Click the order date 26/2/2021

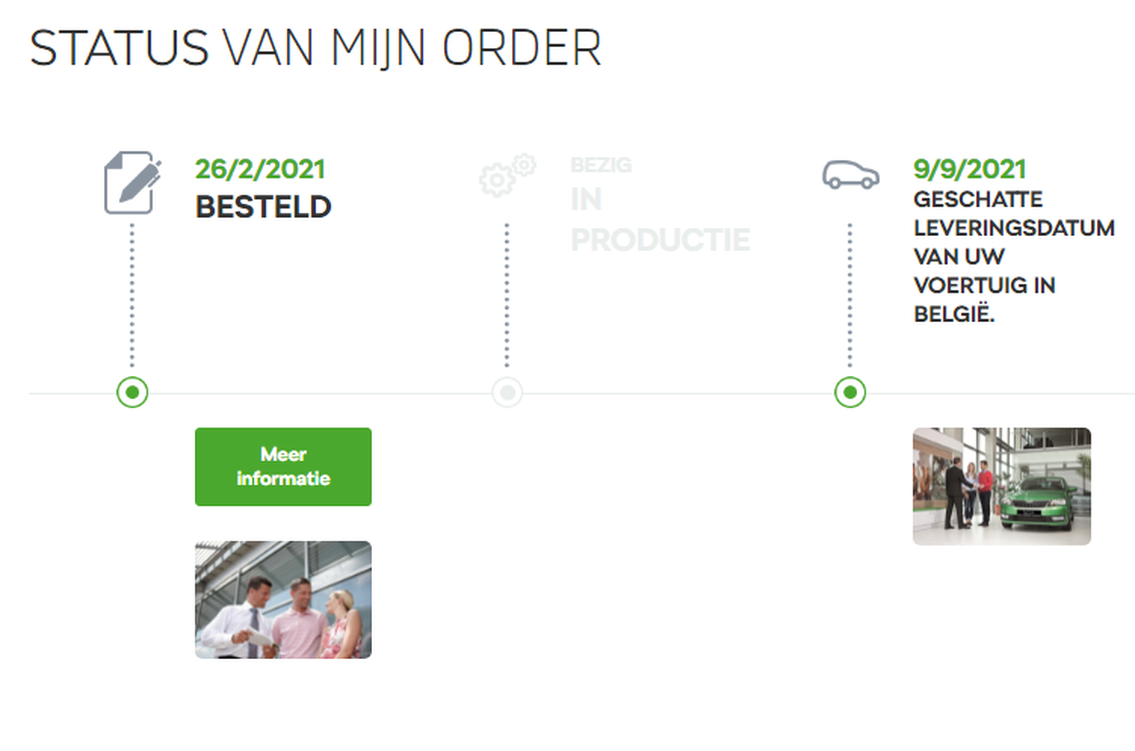(x=260, y=169)
